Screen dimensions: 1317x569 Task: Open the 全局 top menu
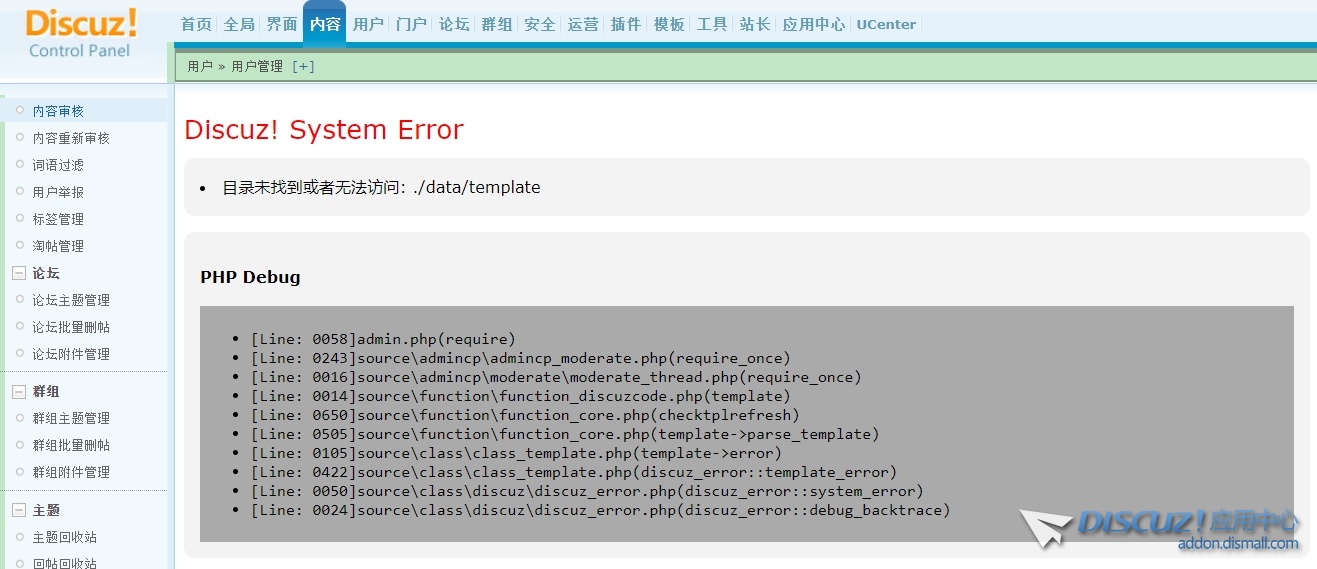(239, 24)
